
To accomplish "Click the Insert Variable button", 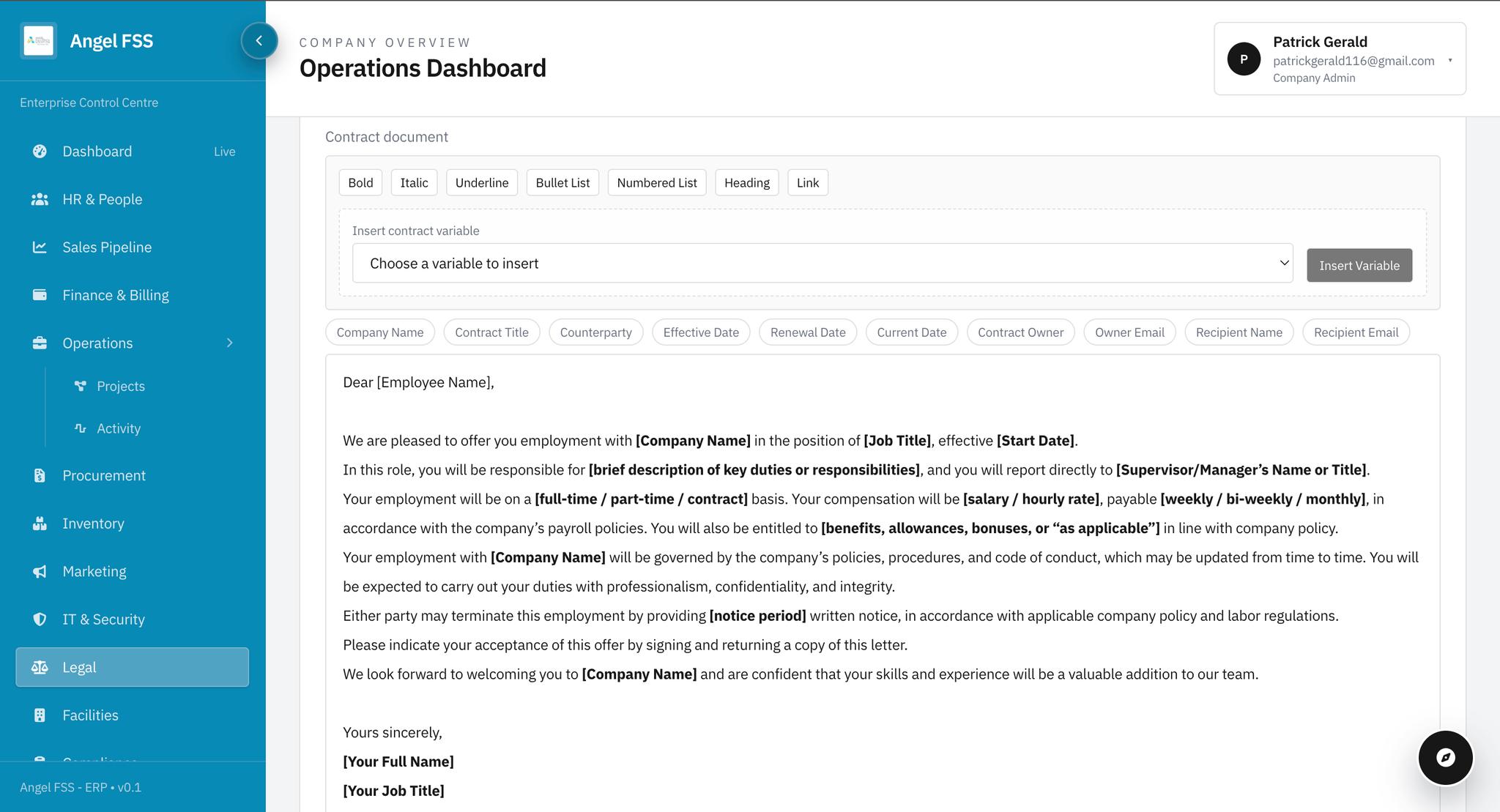I will 1359,266.
